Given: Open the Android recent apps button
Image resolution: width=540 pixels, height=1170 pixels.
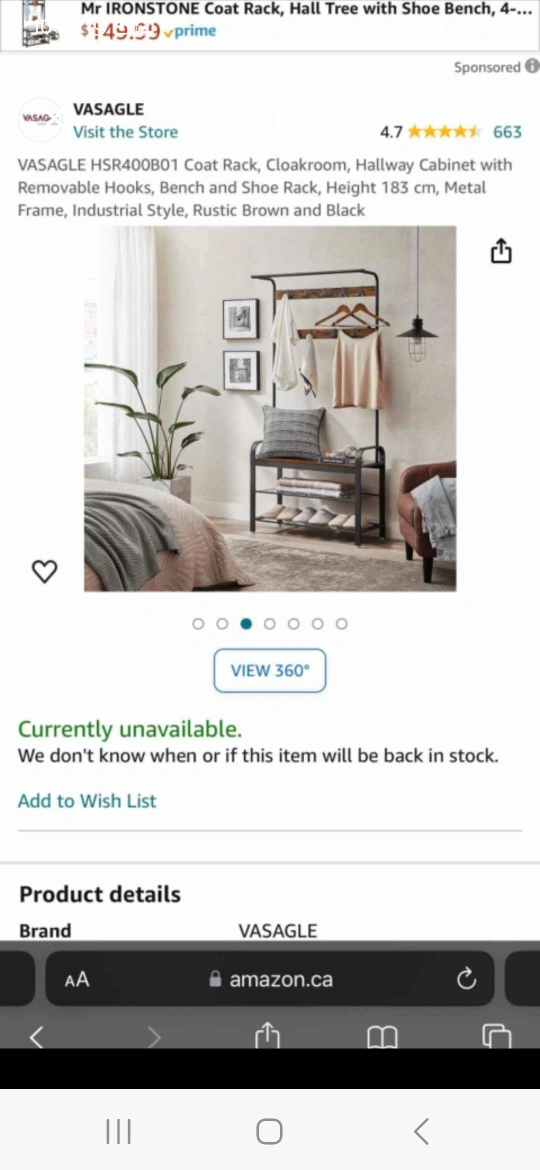Looking at the screenshot, I should tap(119, 1131).
